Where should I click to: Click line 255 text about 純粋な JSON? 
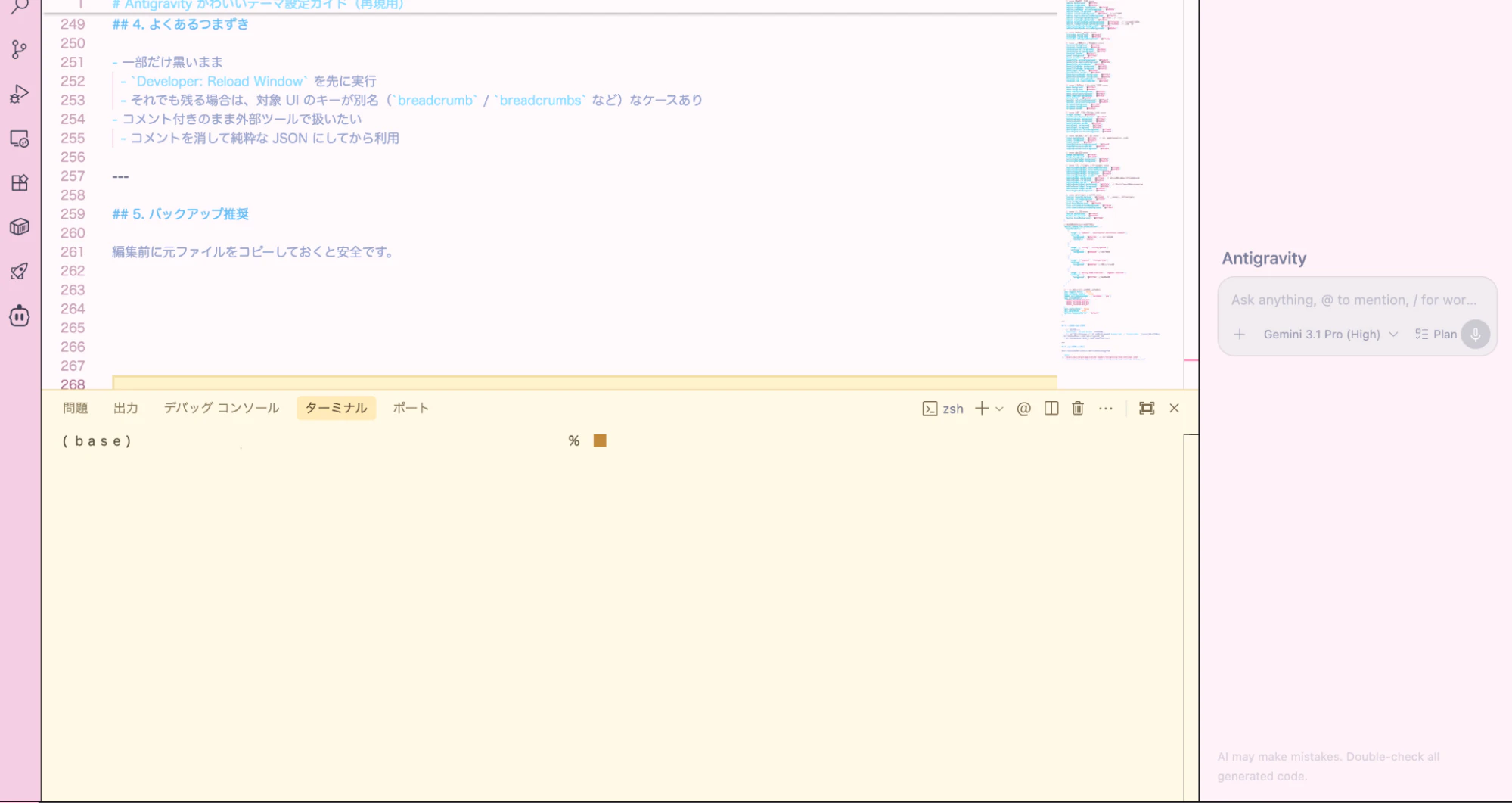[264, 138]
